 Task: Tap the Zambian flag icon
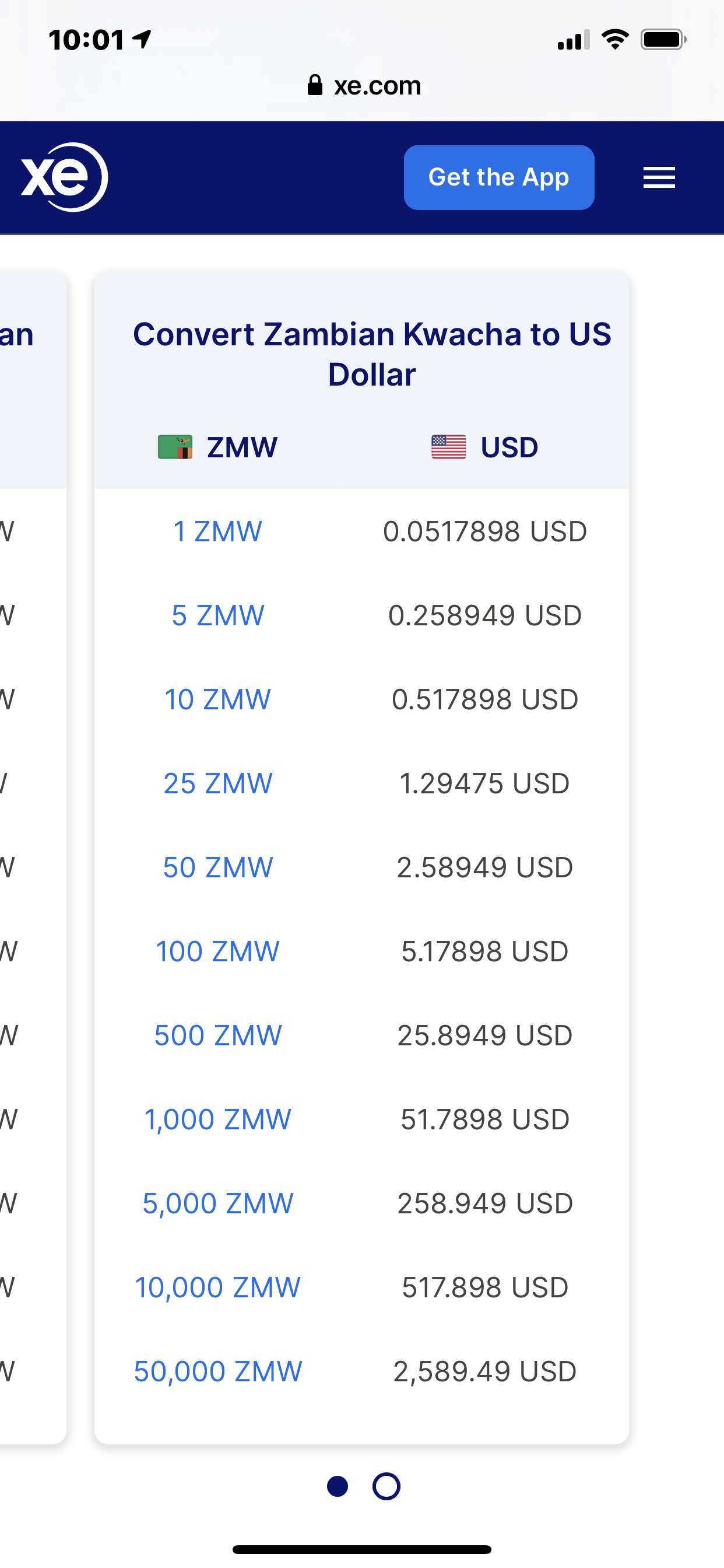(x=175, y=447)
